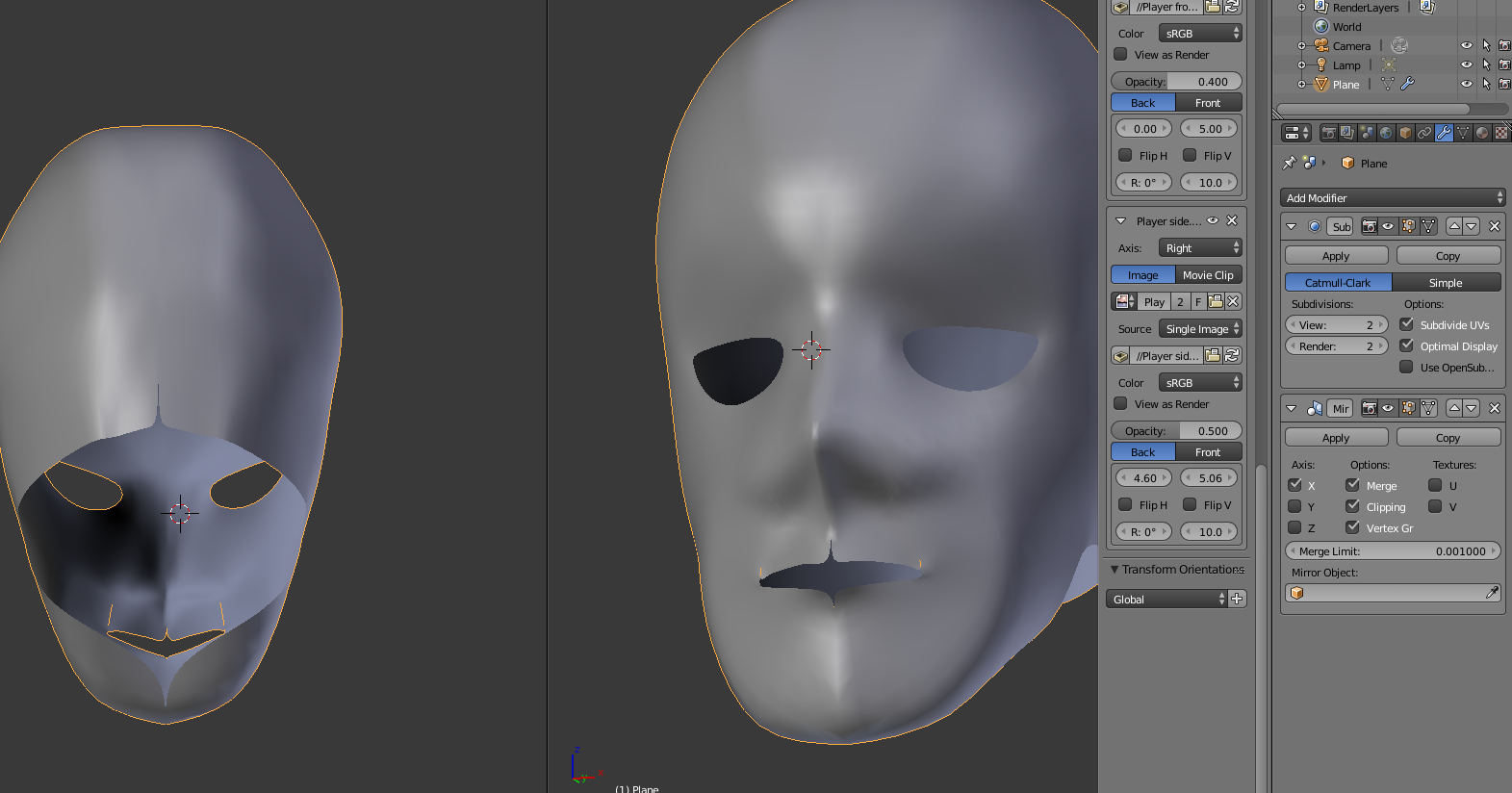The image size is (1512, 793).
Task: Toggle Mirror modifier edit mode icon
Action: [x=1409, y=408]
